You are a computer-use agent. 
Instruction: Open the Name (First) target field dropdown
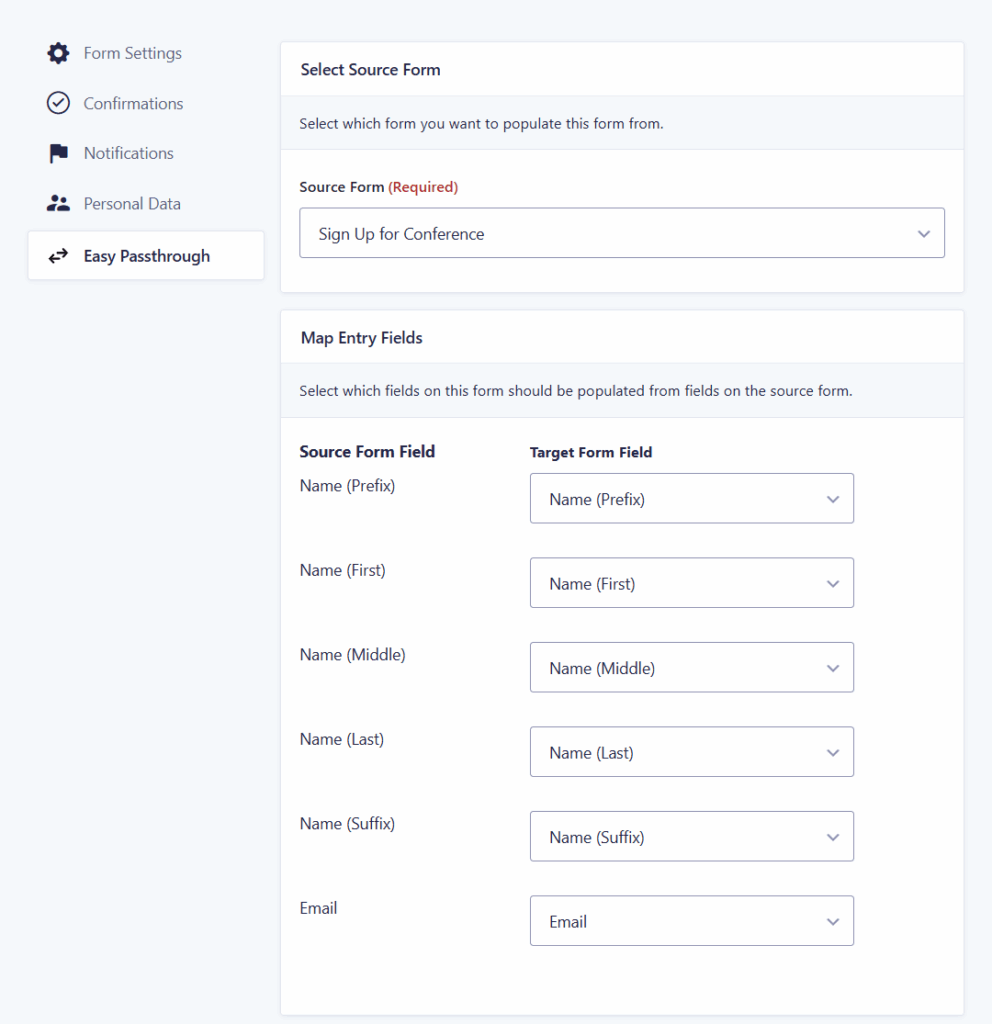(x=692, y=583)
